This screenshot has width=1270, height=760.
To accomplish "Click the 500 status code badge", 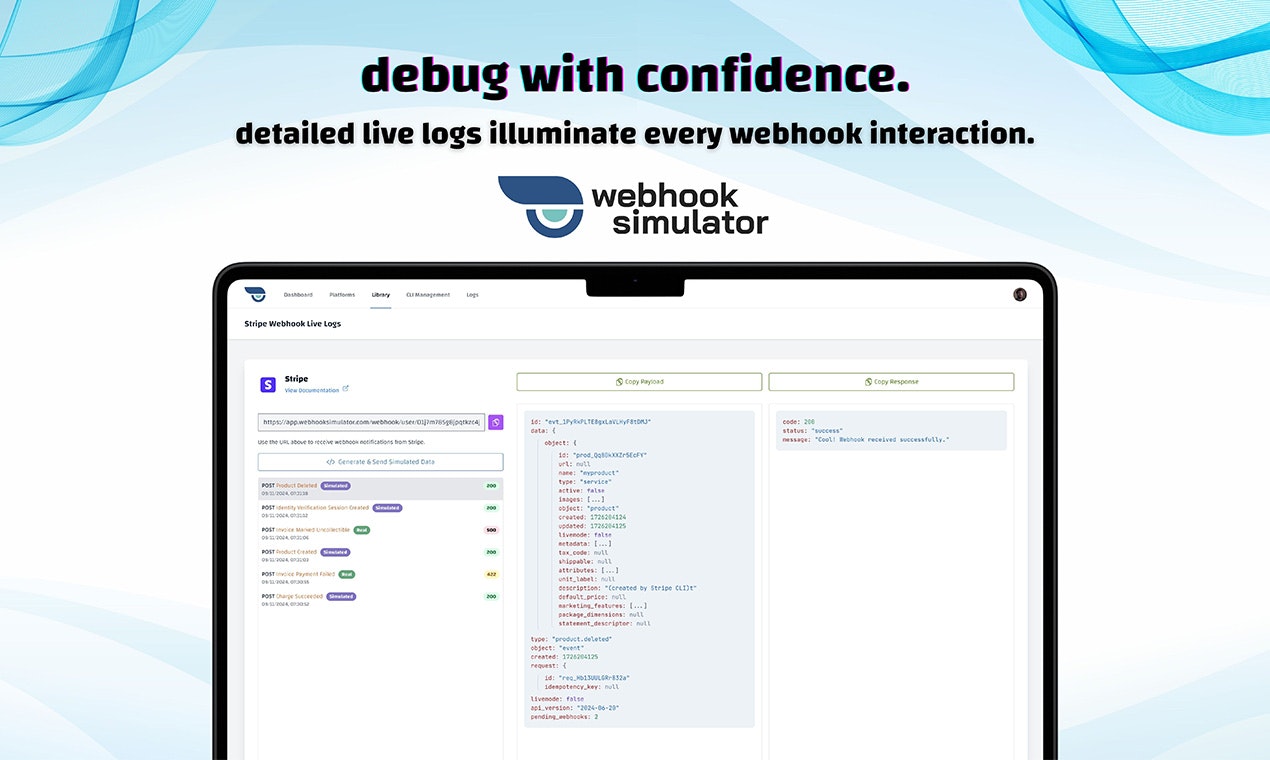I will [x=491, y=530].
